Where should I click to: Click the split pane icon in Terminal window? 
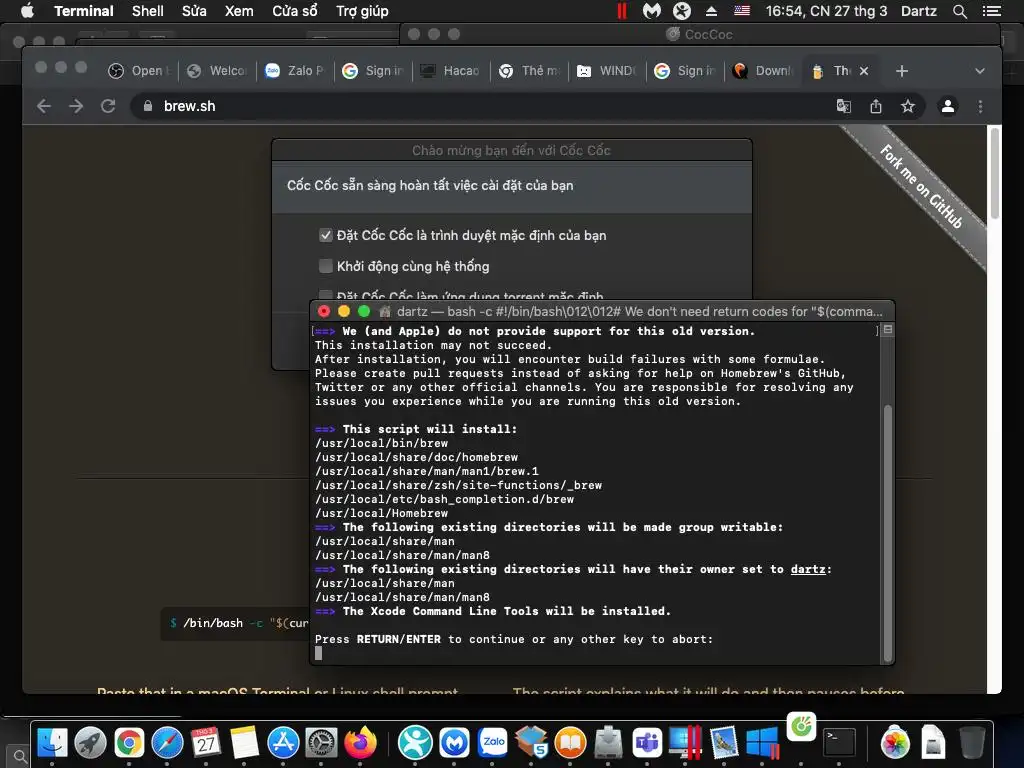coord(888,330)
